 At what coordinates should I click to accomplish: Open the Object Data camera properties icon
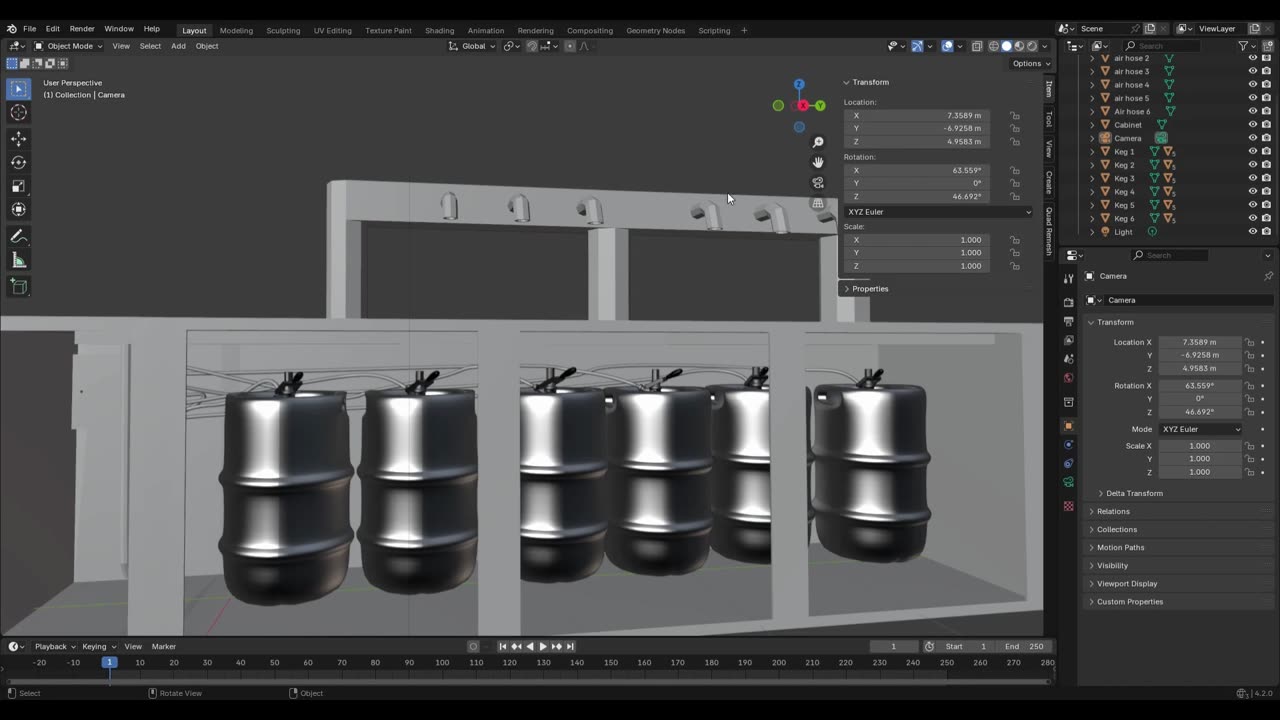click(1068, 482)
